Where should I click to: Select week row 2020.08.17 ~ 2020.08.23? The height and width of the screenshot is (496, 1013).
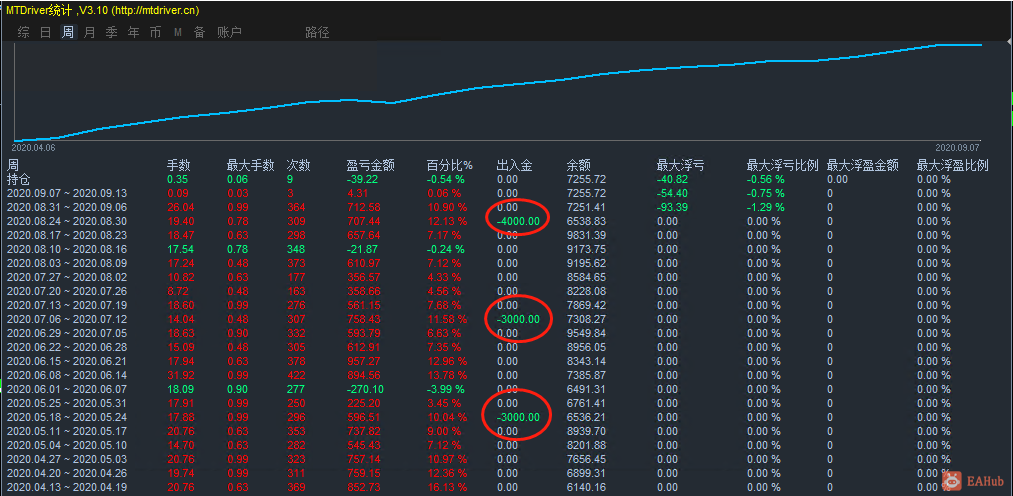point(66,234)
